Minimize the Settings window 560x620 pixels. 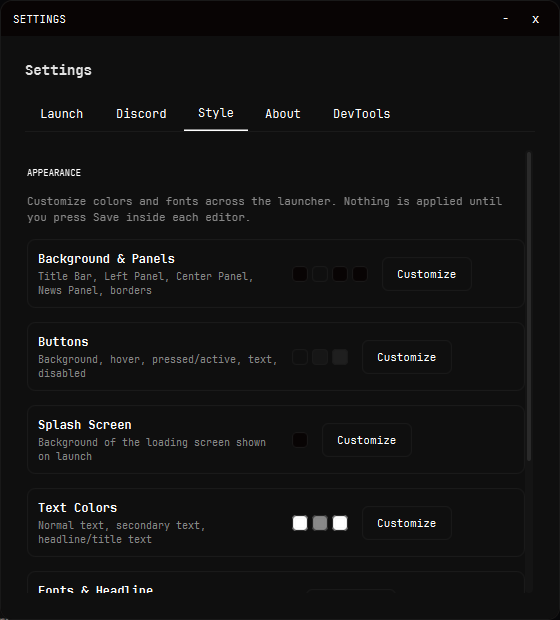tap(505, 19)
